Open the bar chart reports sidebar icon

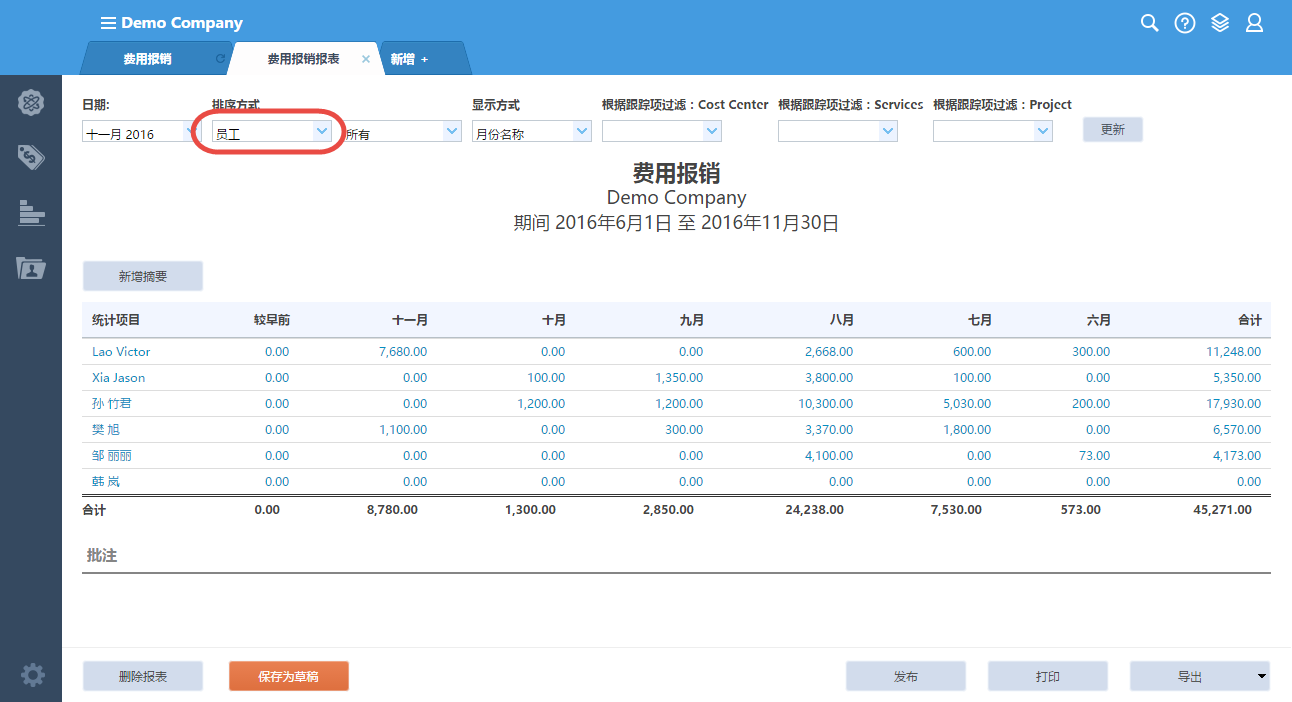coord(31,212)
